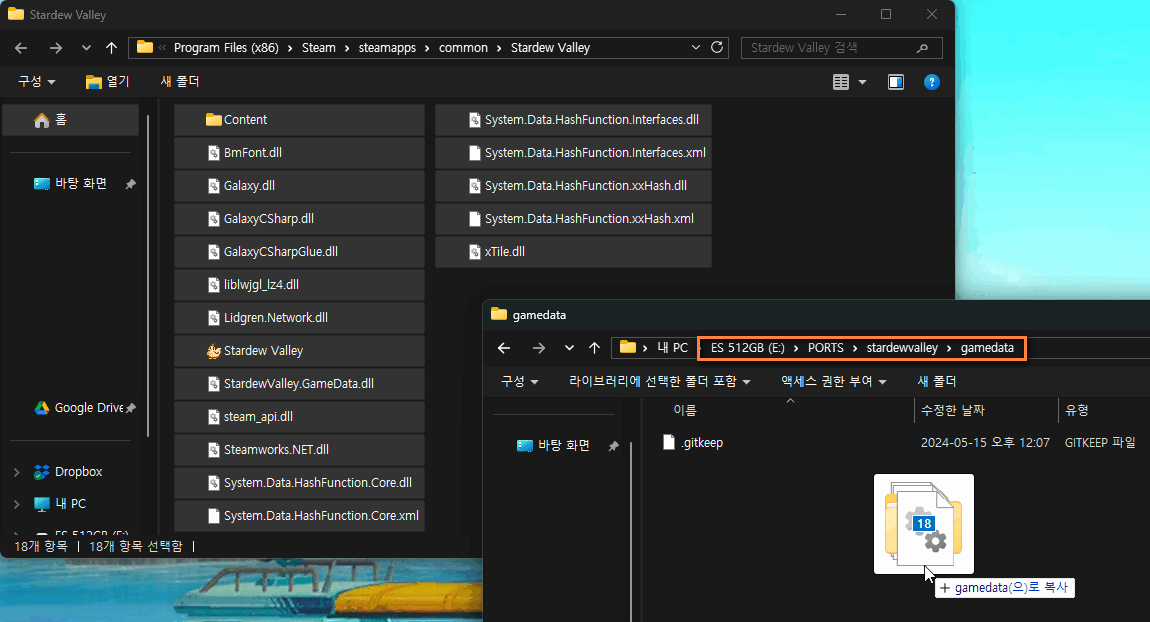Select 내 PC in the sidebar
Image resolution: width=1150 pixels, height=622 pixels.
pos(60,504)
